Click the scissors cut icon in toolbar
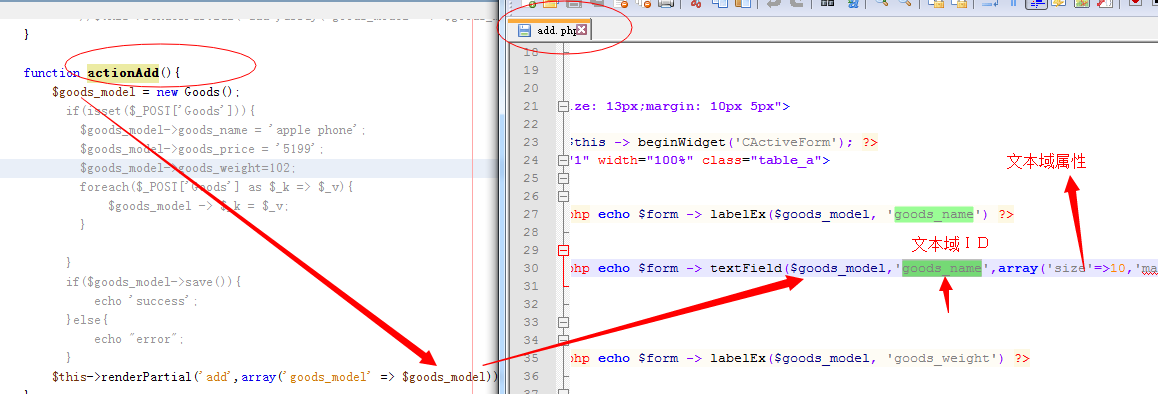Image resolution: width=1158 pixels, height=394 pixels. 695,4
